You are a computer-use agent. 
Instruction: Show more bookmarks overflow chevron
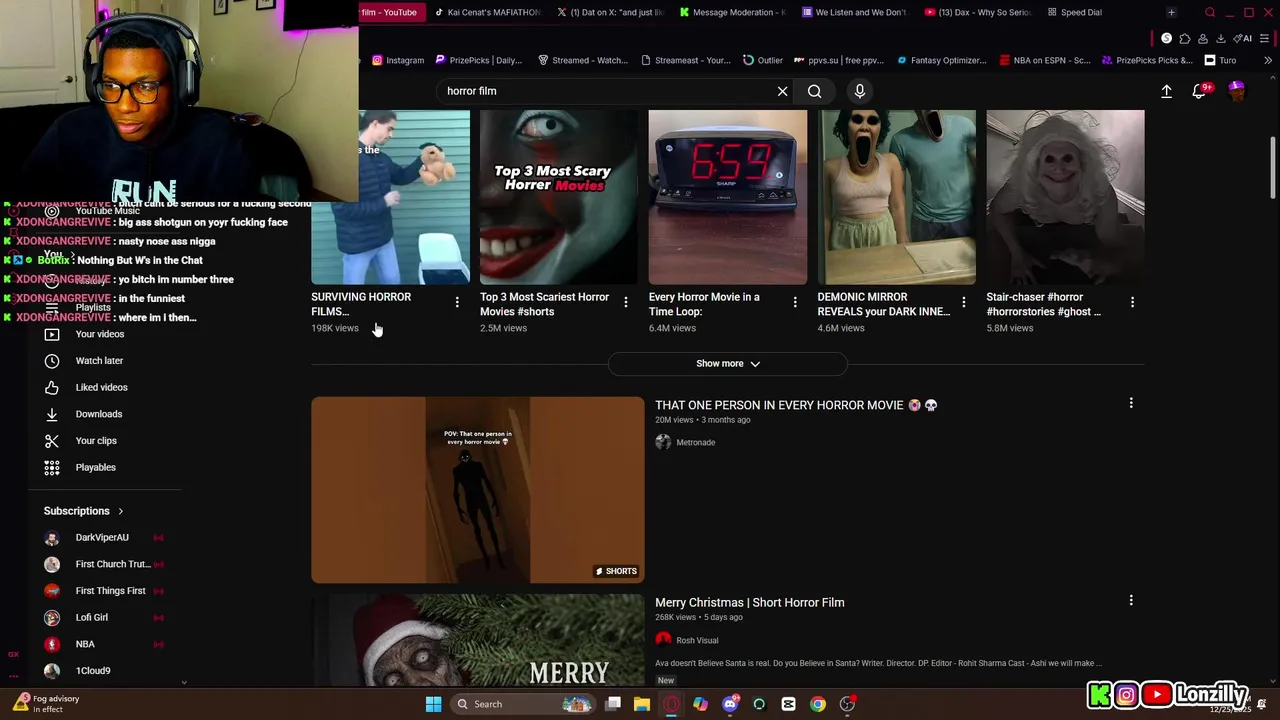1268,60
